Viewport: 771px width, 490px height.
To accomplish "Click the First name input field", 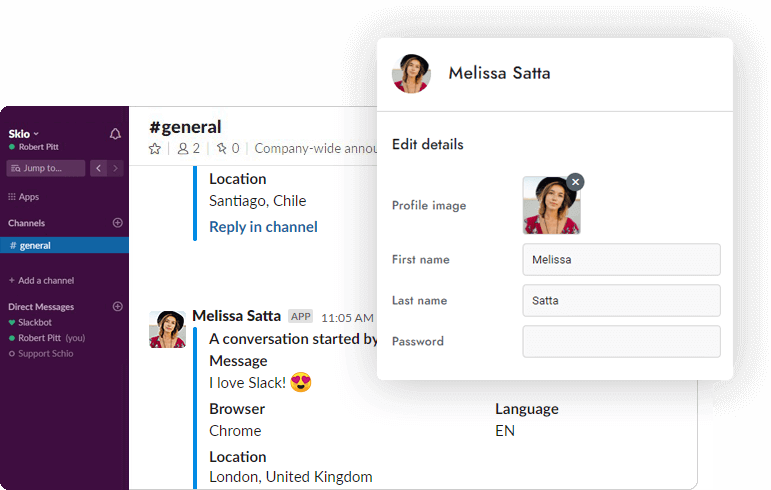I will tap(621, 259).
